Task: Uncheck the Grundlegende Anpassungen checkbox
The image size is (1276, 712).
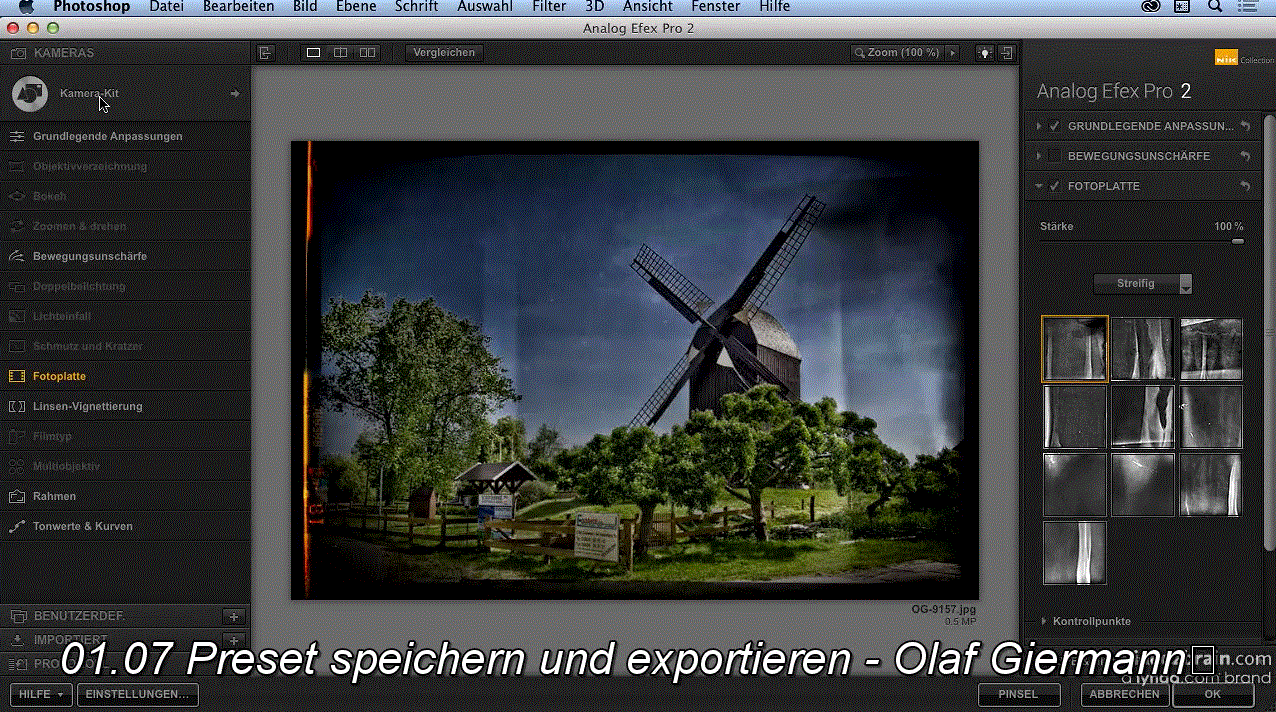Action: [x=1054, y=126]
